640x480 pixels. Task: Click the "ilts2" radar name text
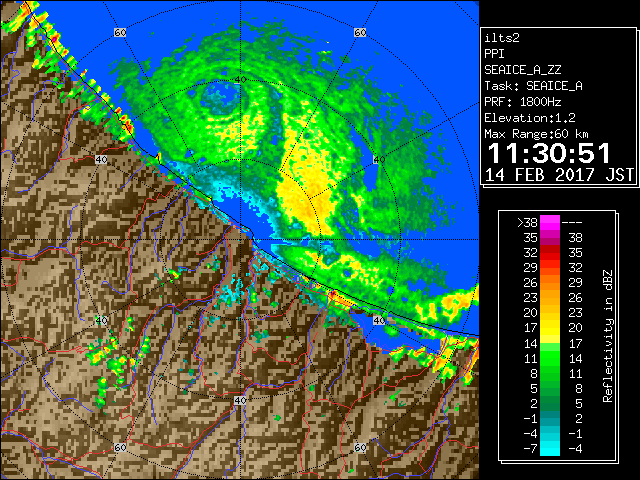[502, 38]
